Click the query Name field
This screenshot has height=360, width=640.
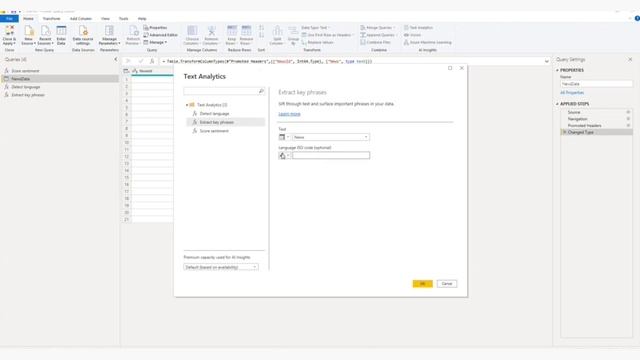pyautogui.click(x=596, y=84)
